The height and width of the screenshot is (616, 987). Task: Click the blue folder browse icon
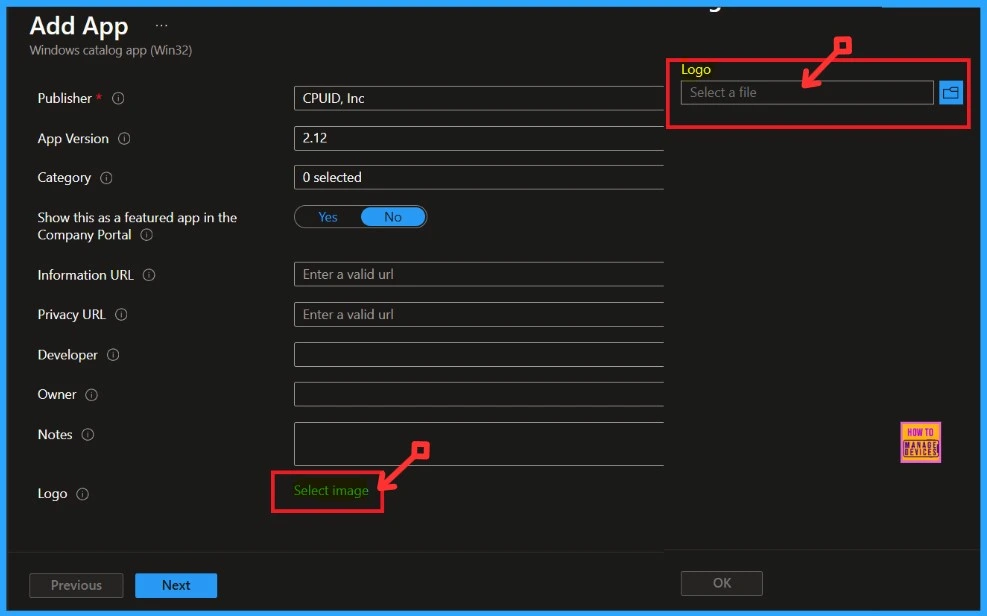tap(950, 92)
